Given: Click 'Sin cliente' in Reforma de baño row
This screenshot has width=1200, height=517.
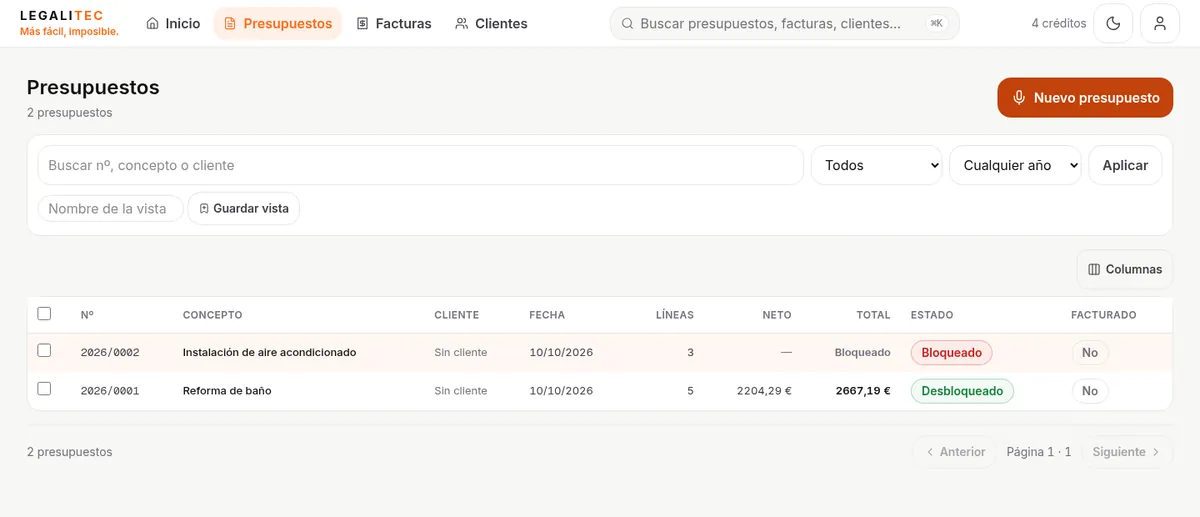Looking at the screenshot, I should pos(461,391).
